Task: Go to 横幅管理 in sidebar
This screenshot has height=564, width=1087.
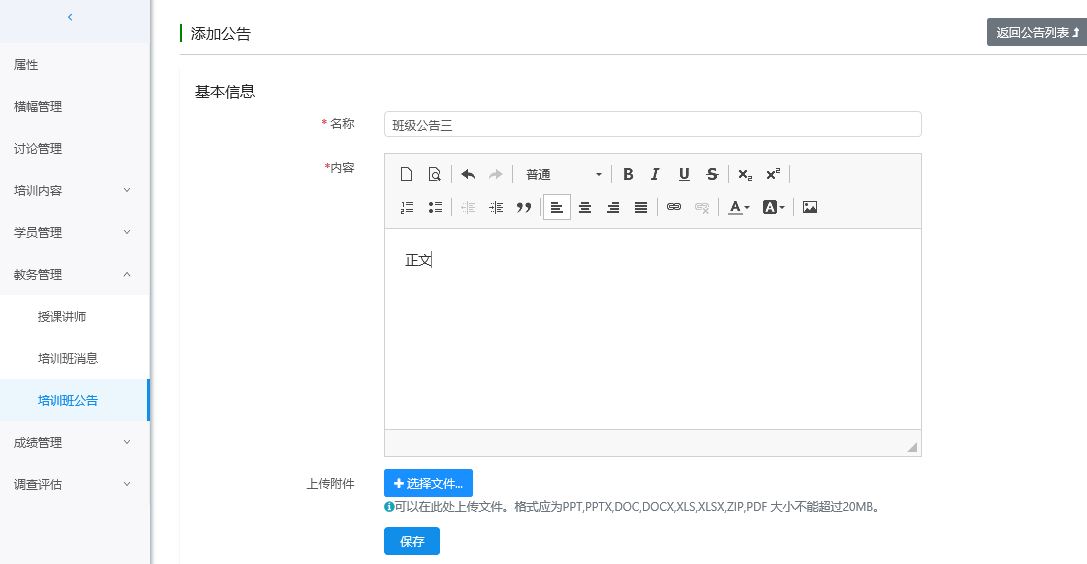Action: [38, 106]
